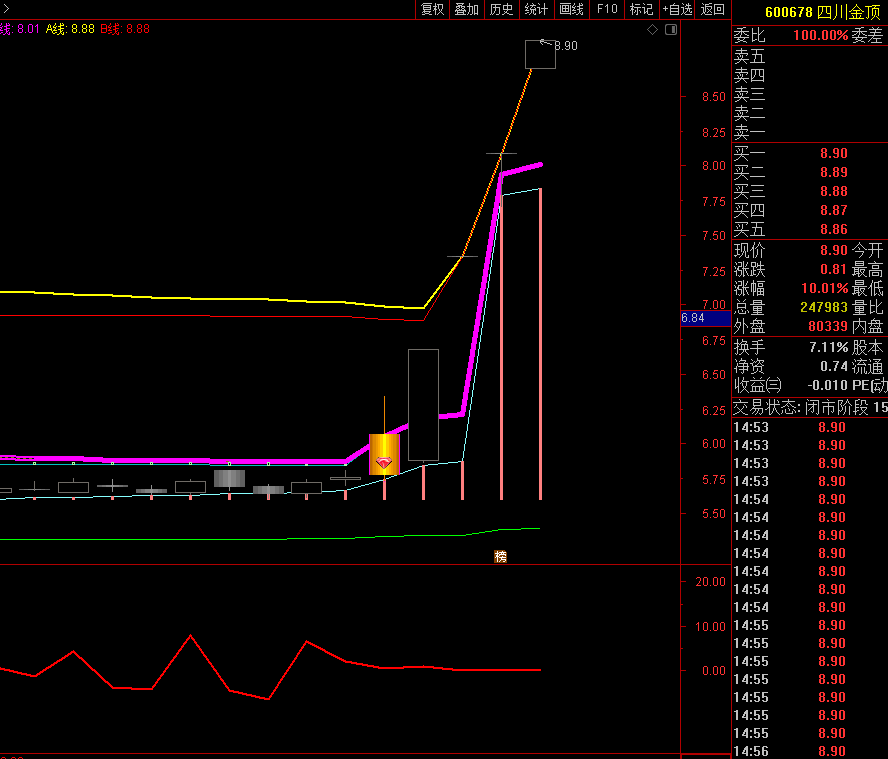
Task: Select the 14:56 8.90 tick row
Action: point(810,751)
